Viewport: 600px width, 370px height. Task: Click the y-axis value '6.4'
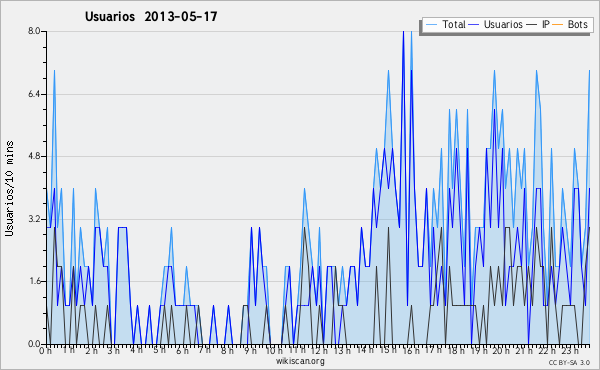pos(34,94)
